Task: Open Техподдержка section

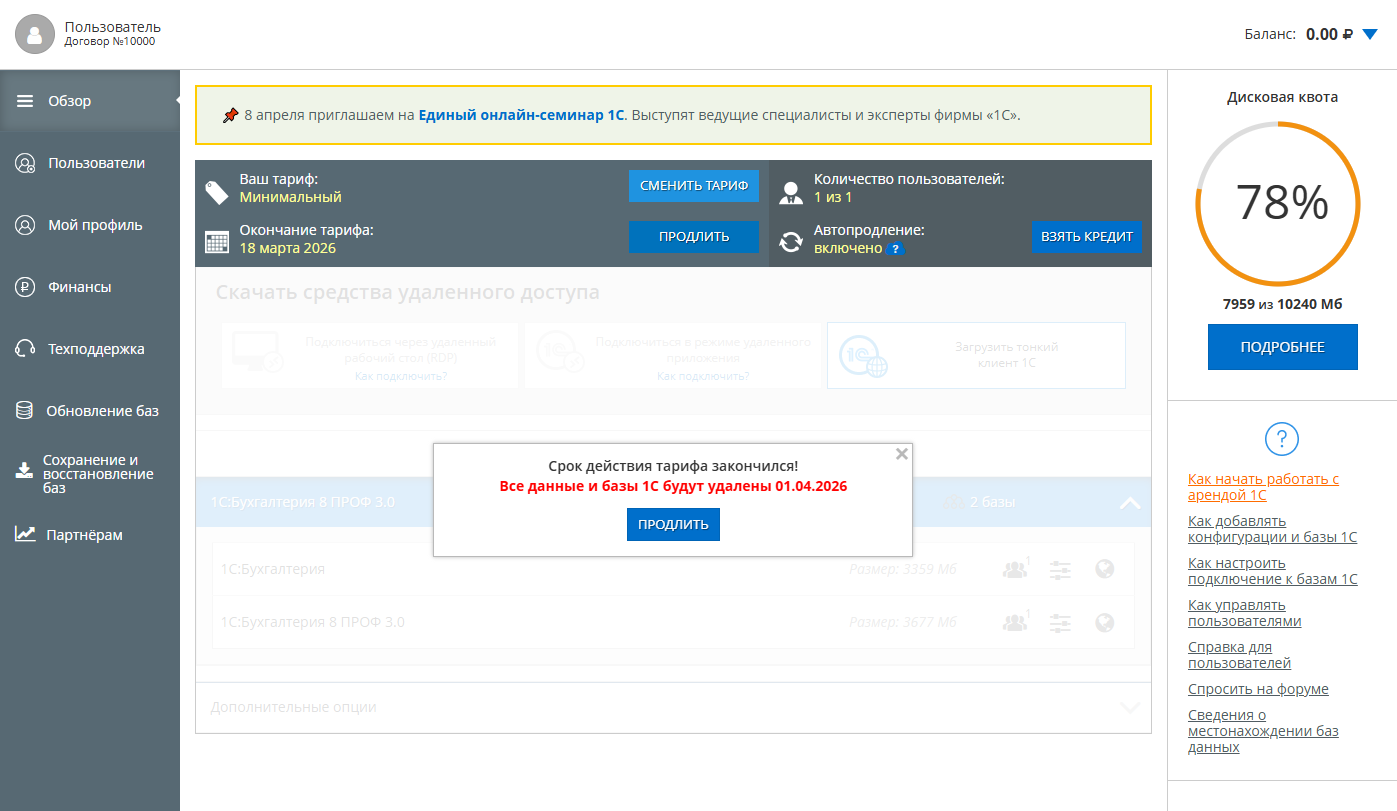Action: click(x=95, y=349)
